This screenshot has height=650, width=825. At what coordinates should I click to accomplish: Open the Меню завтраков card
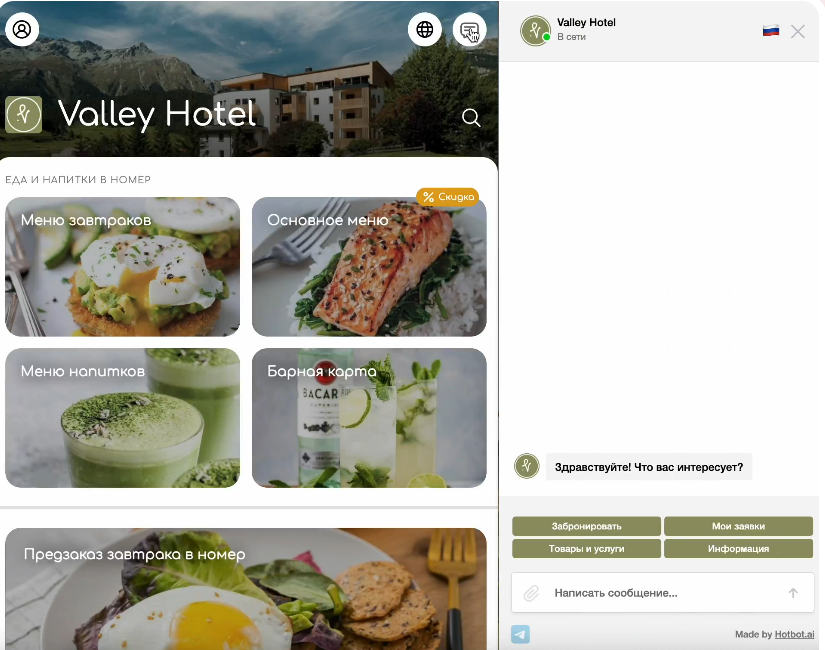(123, 267)
